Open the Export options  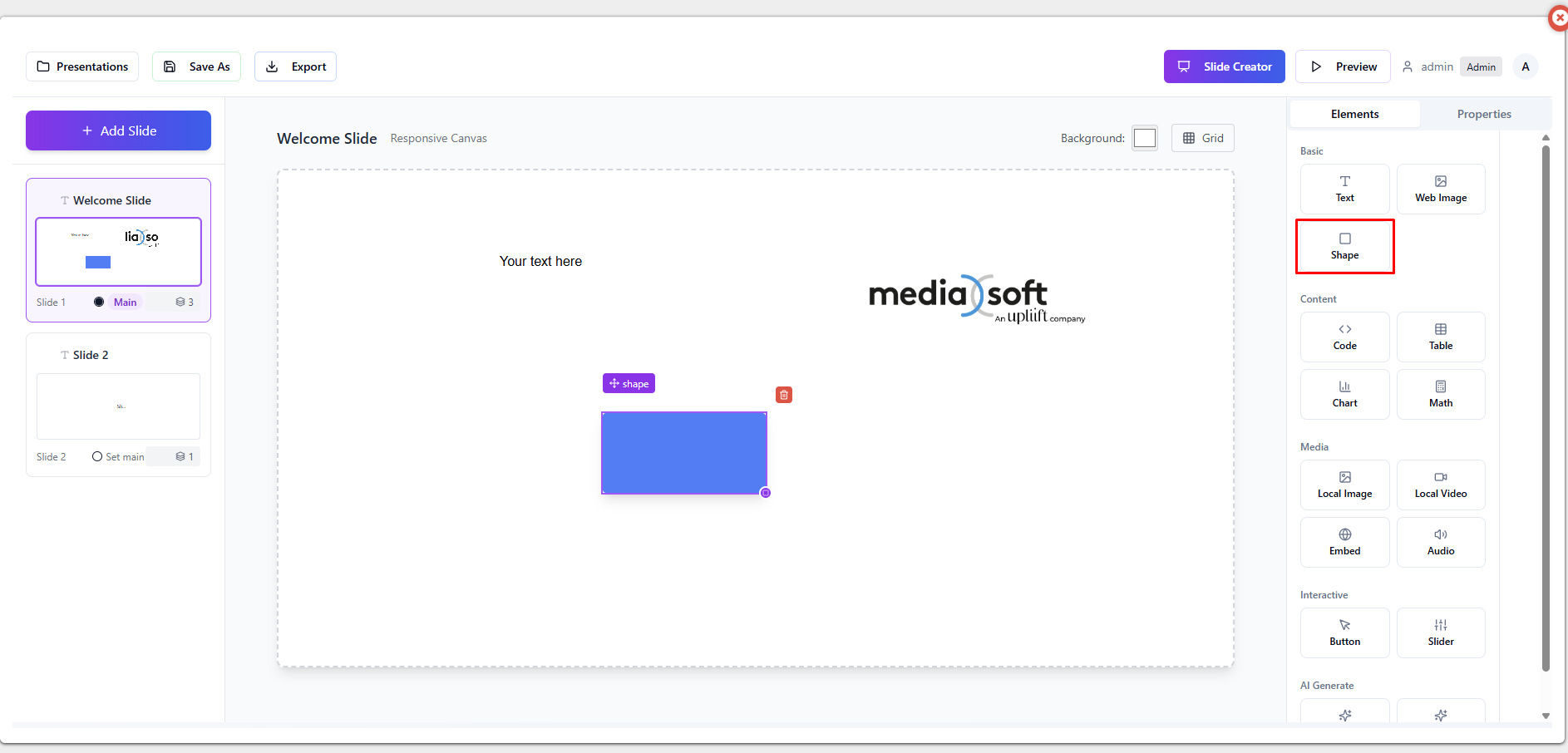[x=295, y=66]
